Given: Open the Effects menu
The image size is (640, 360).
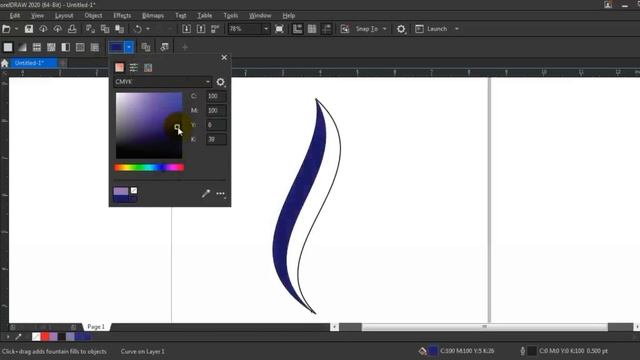Looking at the screenshot, I should 122,16.
